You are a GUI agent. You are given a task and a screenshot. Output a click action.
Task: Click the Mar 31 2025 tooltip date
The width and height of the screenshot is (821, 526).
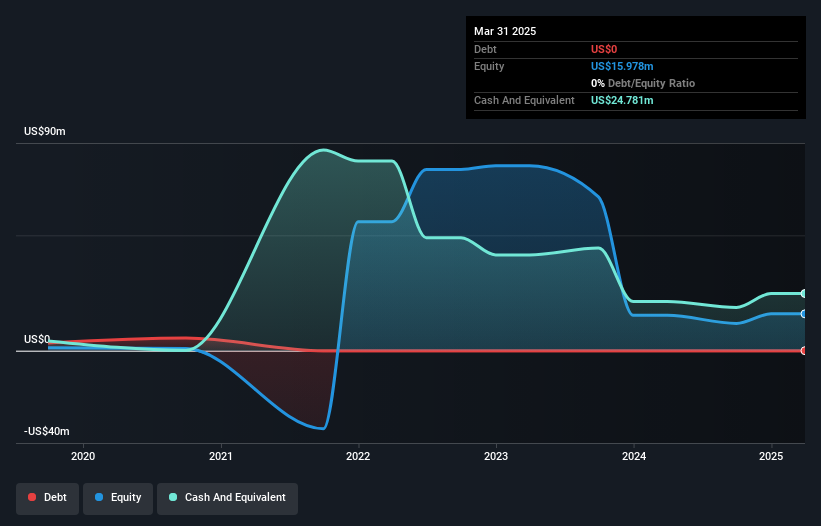tap(505, 31)
